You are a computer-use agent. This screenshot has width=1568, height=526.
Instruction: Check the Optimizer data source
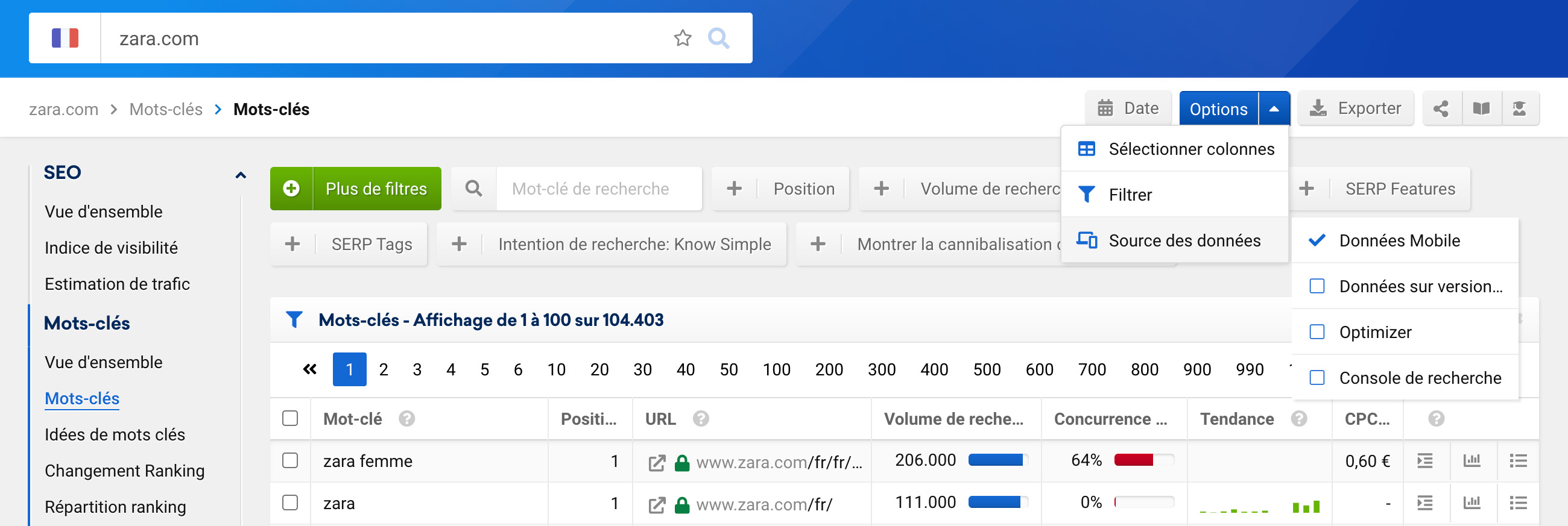(x=1317, y=331)
